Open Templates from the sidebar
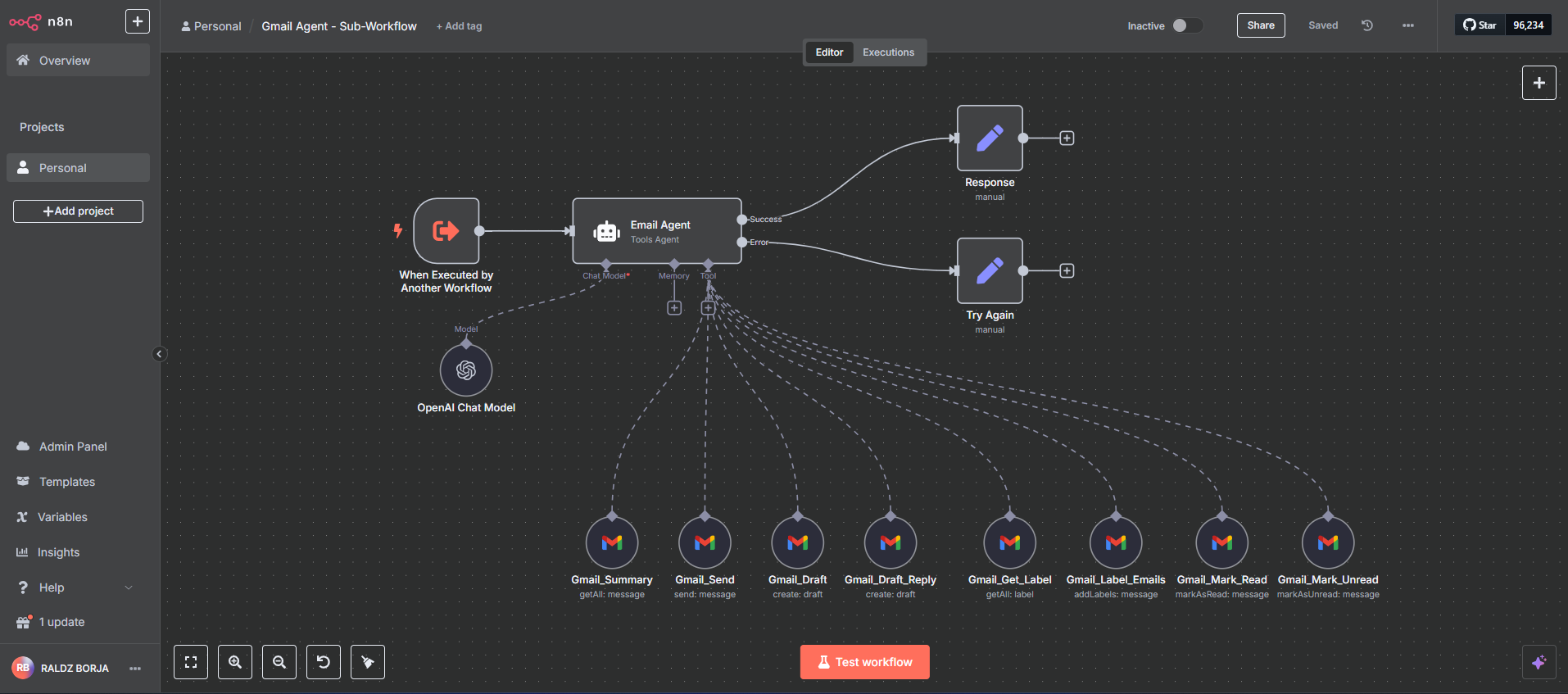Screen dimensions: 1568x694 67,482
